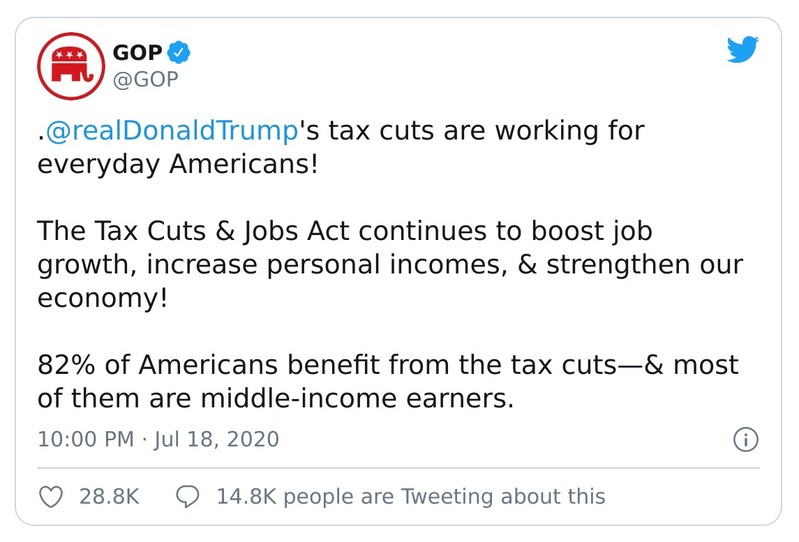Open the @GOP handle link
Viewport: 799px width, 542px height.
point(146,80)
